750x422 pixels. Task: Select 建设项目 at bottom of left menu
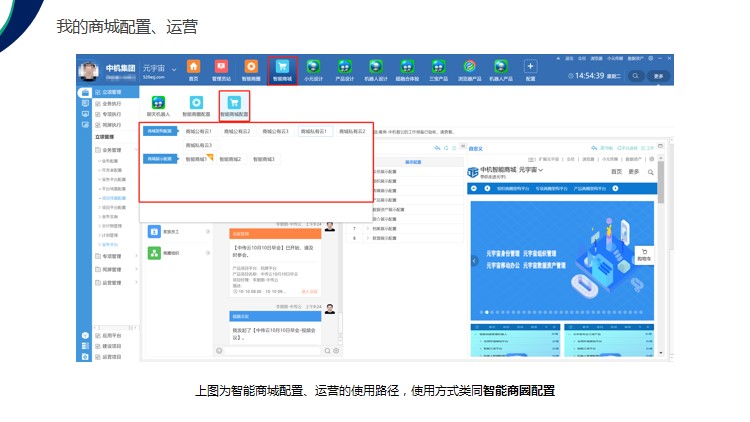point(111,346)
